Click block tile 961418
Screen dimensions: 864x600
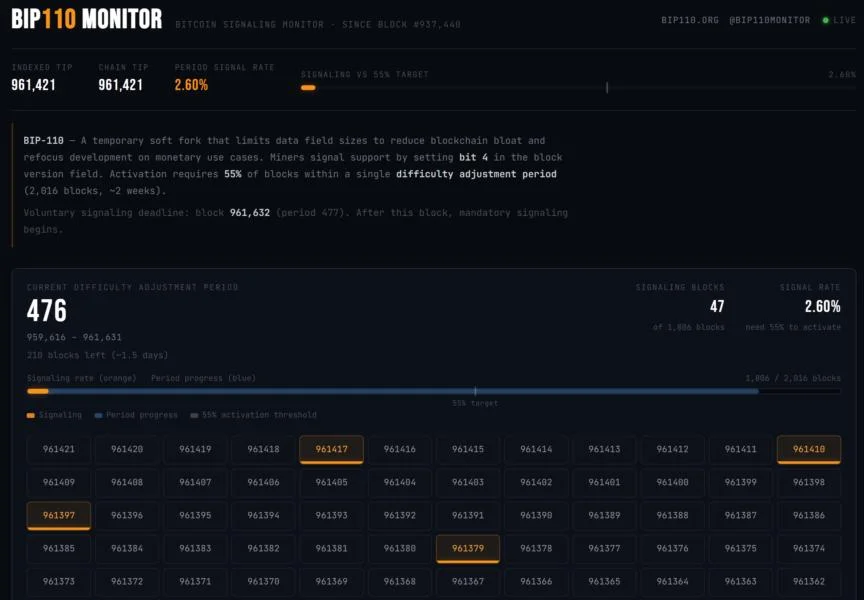pos(263,450)
